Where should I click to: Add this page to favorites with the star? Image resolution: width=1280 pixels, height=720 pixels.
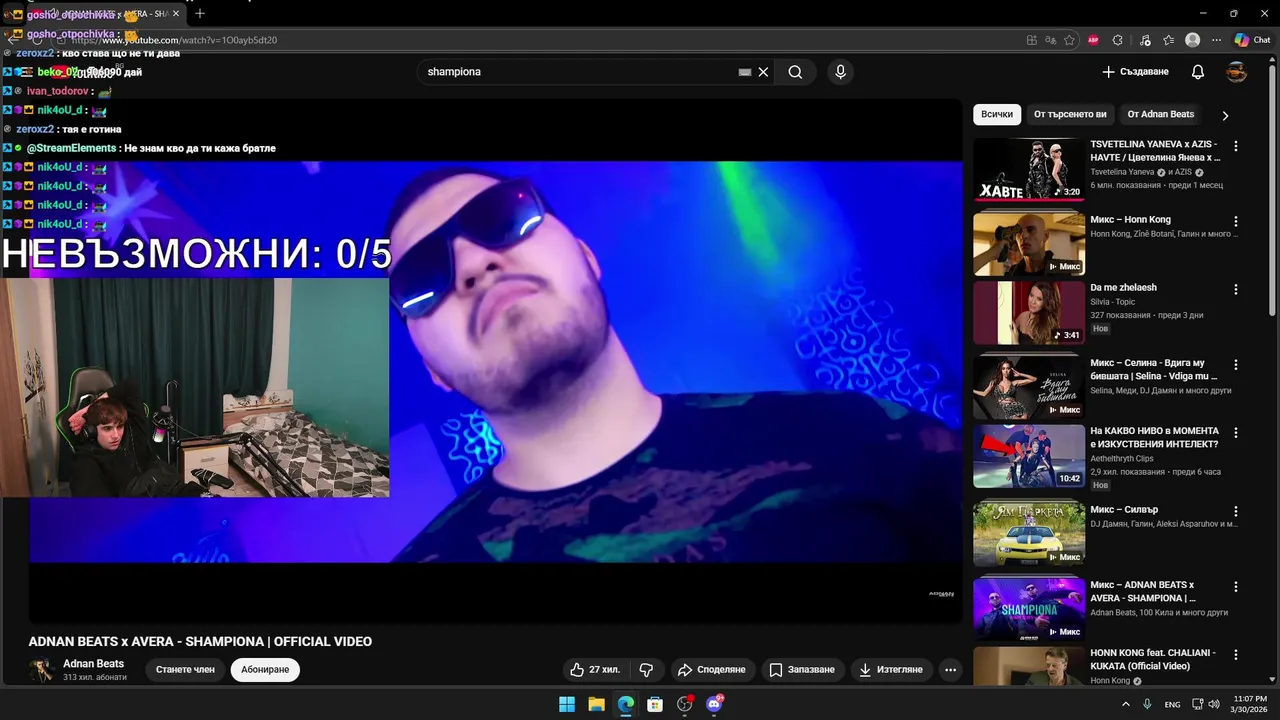1069,40
